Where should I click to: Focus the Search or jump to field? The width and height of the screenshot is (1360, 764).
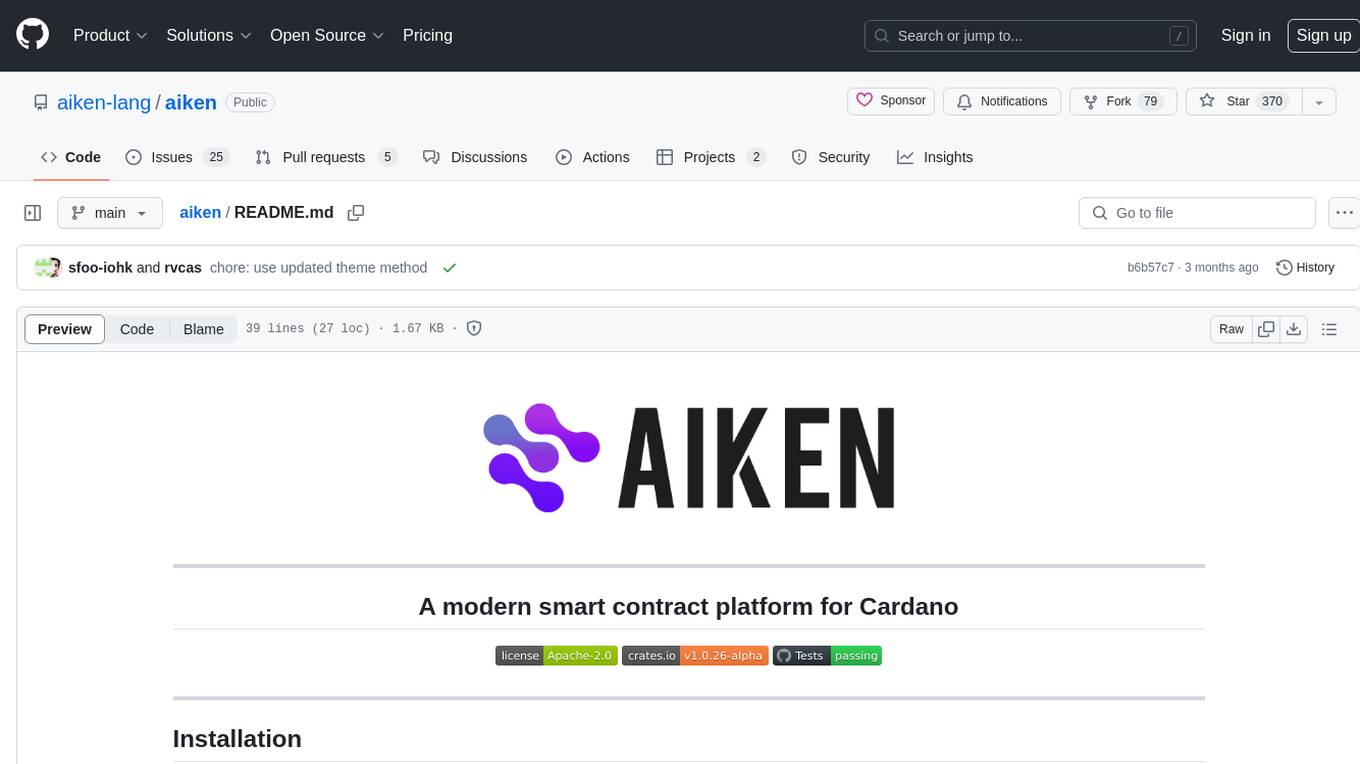pos(1032,35)
